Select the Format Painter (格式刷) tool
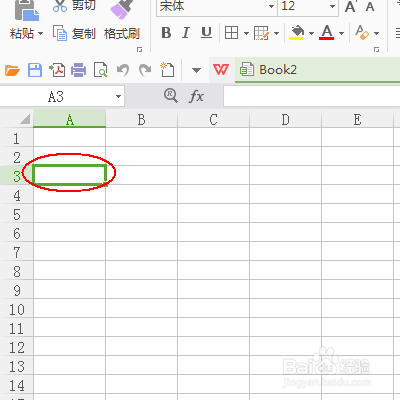This screenshot has height=400, width=400. point(122,34)
